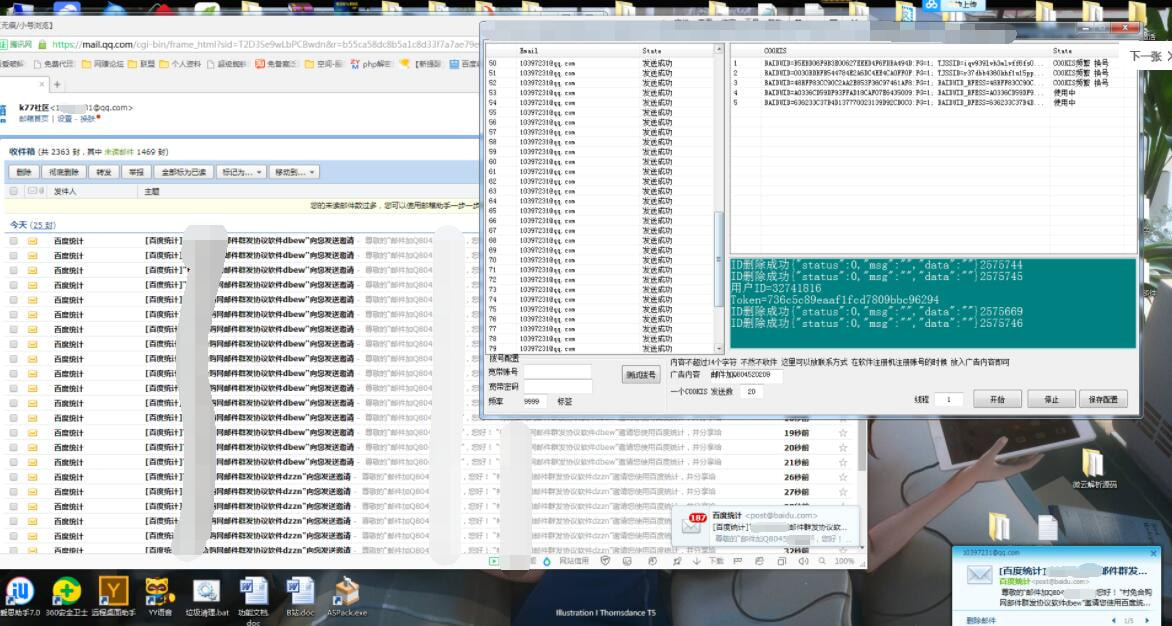This screenshot has width=1172, height=626.
Task: Click the 测试拨号 button
Action: click(x=641, y=374)
